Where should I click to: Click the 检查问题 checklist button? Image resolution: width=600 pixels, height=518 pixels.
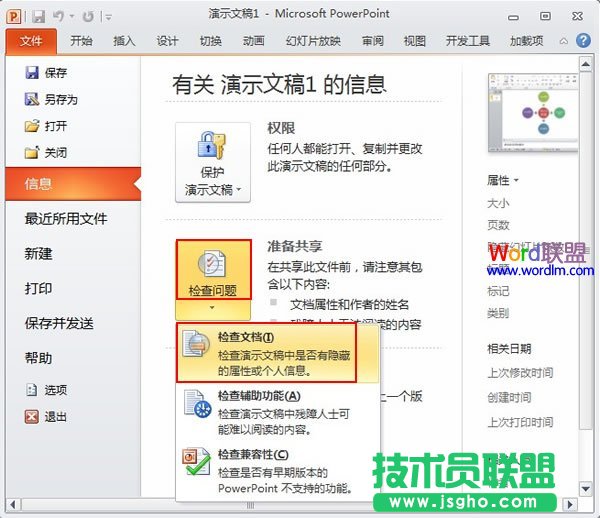pyautogui.click(x=214, y=270)
